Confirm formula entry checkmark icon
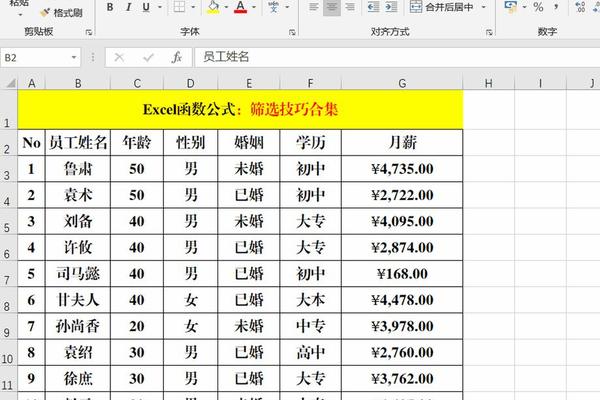Viewport: 600px width, 400px height. (148, 58)
